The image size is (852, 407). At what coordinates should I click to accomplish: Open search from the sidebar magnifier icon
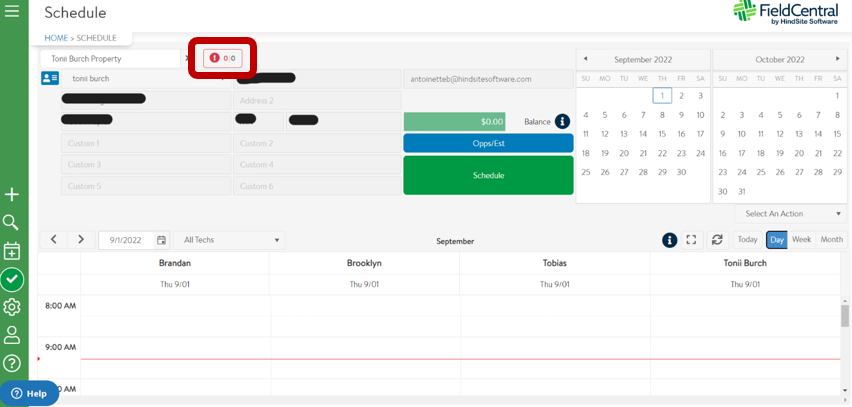coord(12,222)
